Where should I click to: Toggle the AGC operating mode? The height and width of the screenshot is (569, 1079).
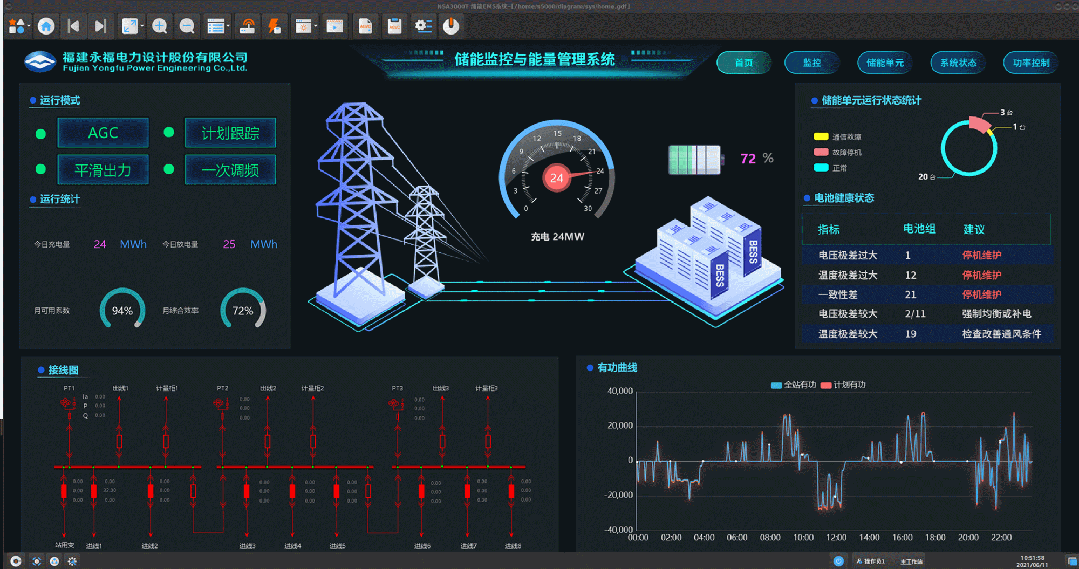pyautogui.click(x=103, y=133)
